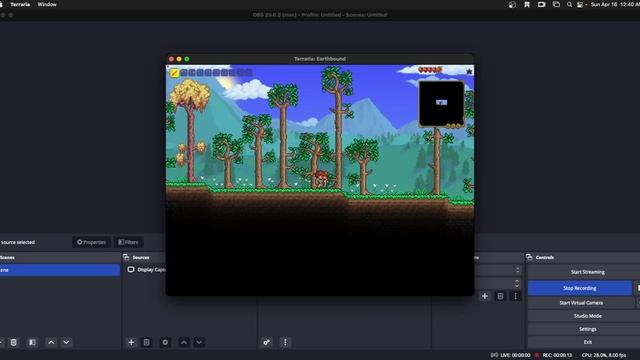Click the date and time in menu bar
Screen dimensions: 640x360
pyautogui.click(x=615, y=4)
